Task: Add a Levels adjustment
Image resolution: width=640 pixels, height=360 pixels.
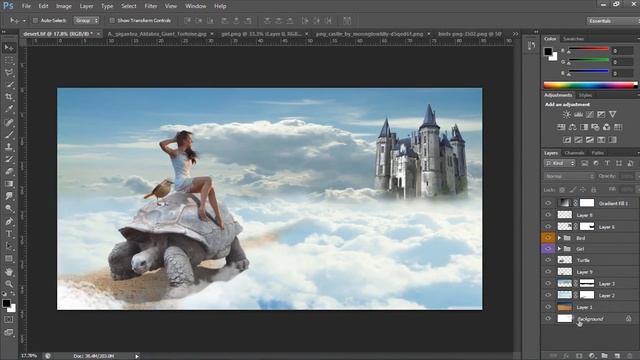Action: 578,115
